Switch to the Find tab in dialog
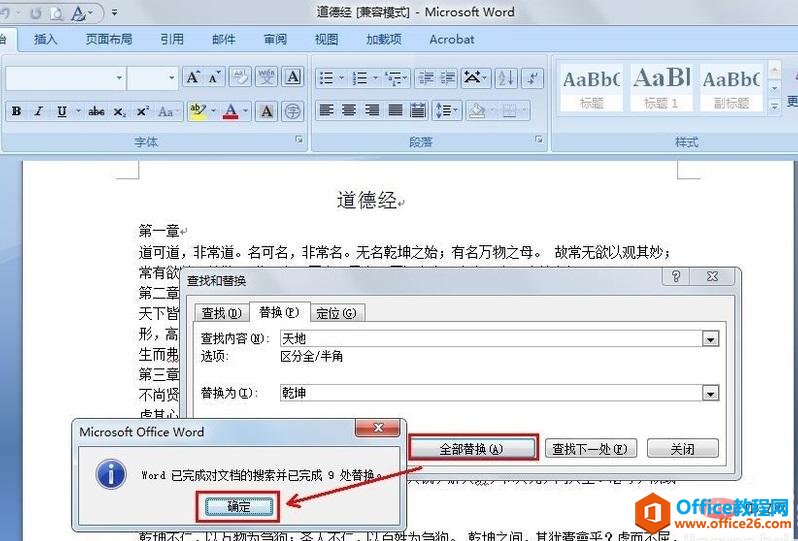The image size is (798, 541). pyautogui.click(x=221, y=313)
